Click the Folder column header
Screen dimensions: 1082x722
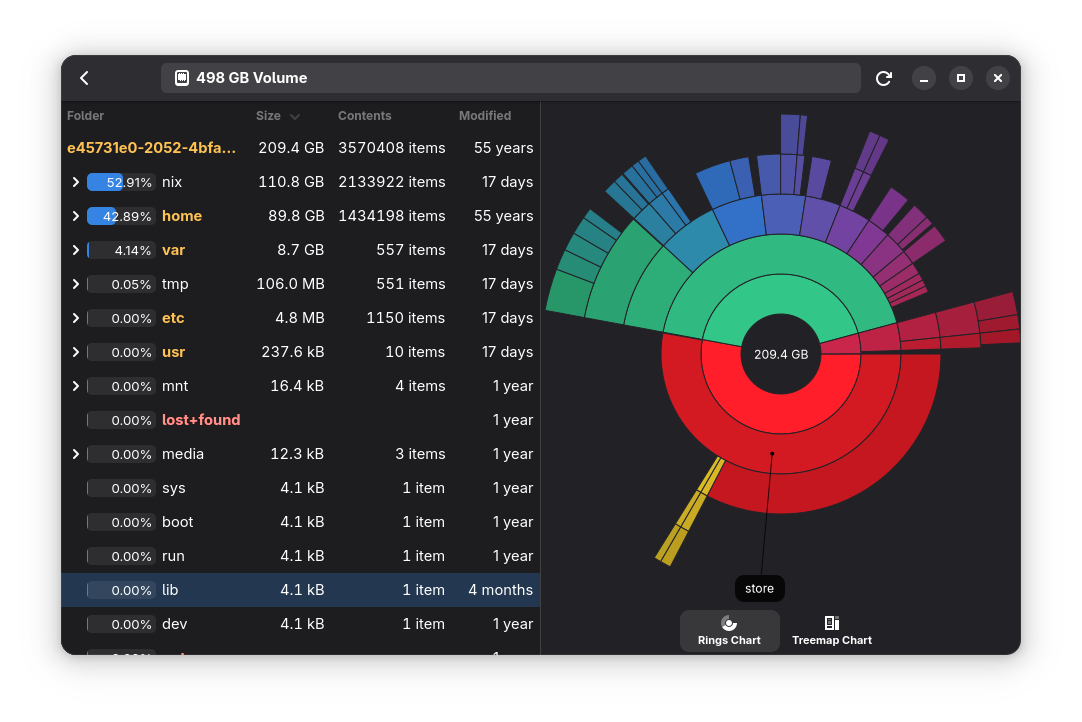[x=86, y=116]
